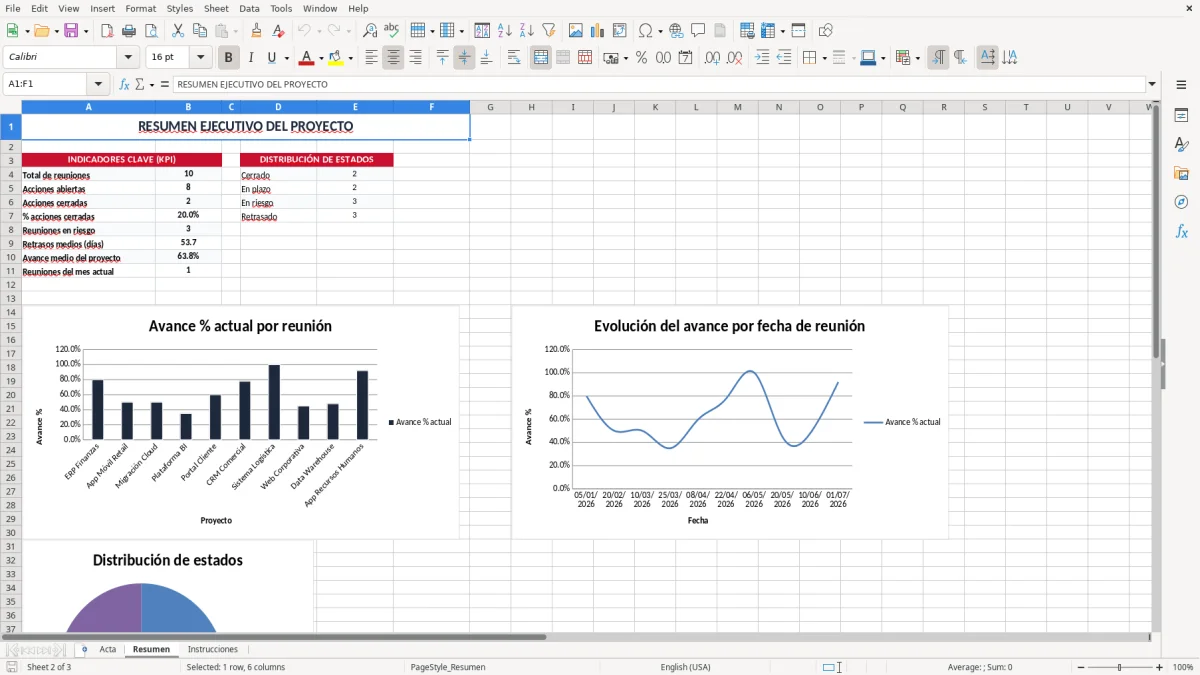Toggle Align Left
This screenshot has width=1200, height=675.
tap(371, 58)
